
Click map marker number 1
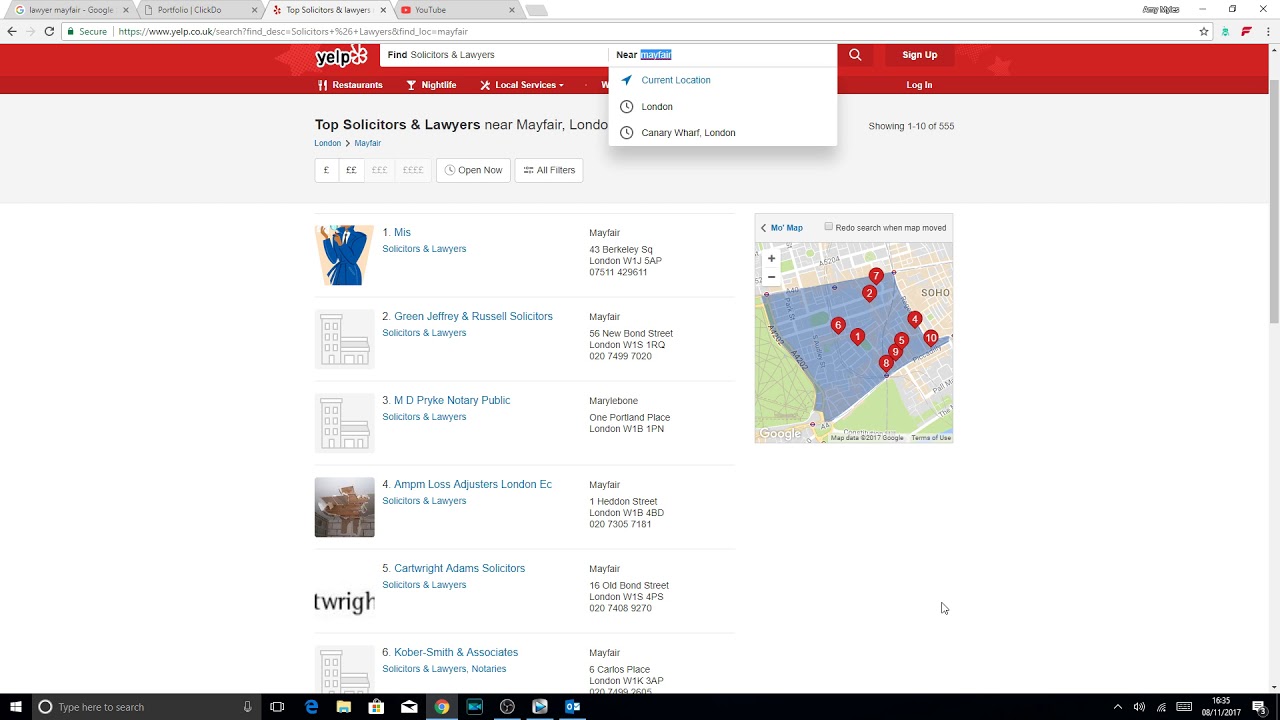857,337
